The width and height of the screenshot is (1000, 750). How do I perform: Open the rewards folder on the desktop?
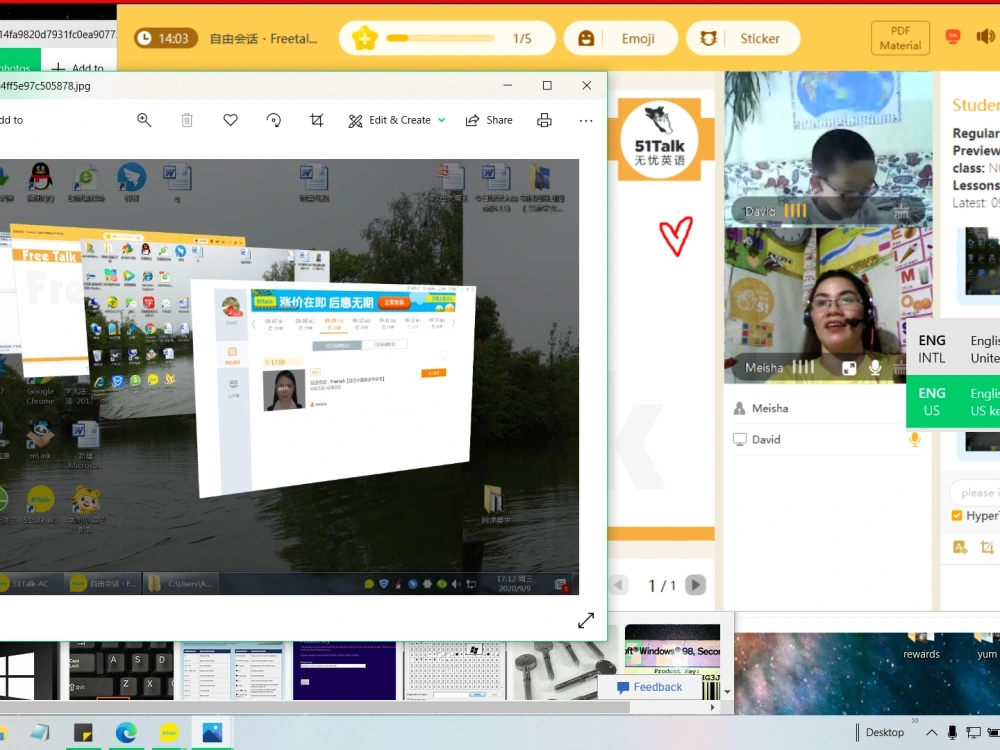pyautogui.click(x=921, y=647)
